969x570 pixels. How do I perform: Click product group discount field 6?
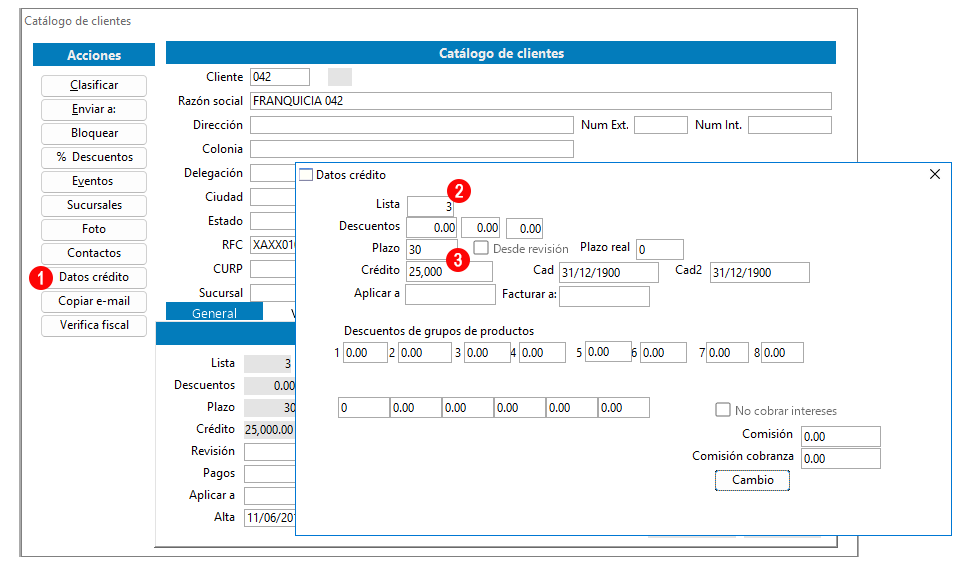coord(663,353)
